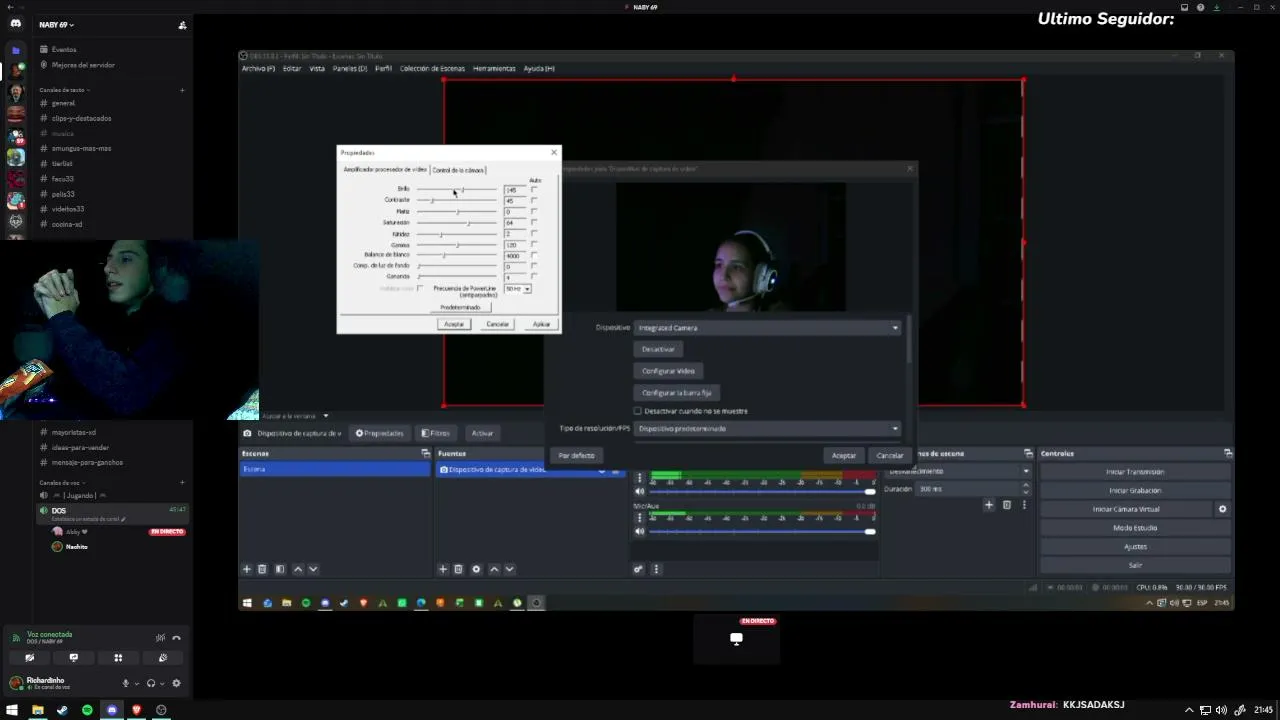Toggle Auto checkbox for Brillo
1280x720 pixels.
click(x=534, y=189)
